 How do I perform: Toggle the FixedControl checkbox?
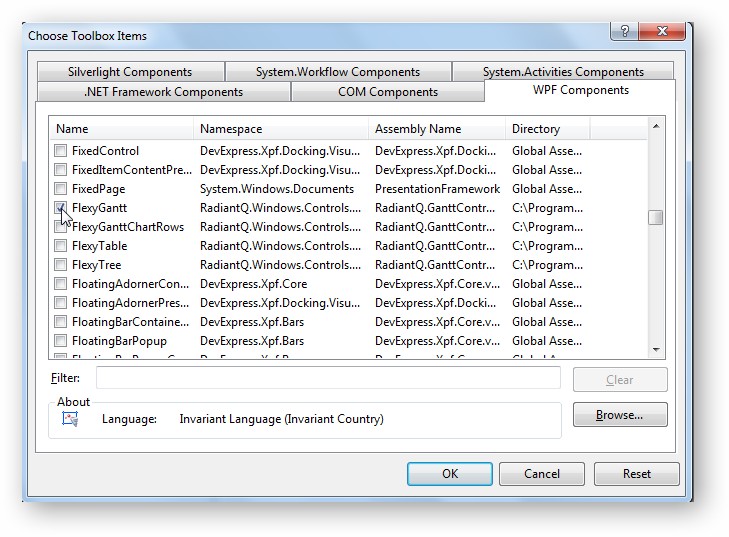(61, 151)
